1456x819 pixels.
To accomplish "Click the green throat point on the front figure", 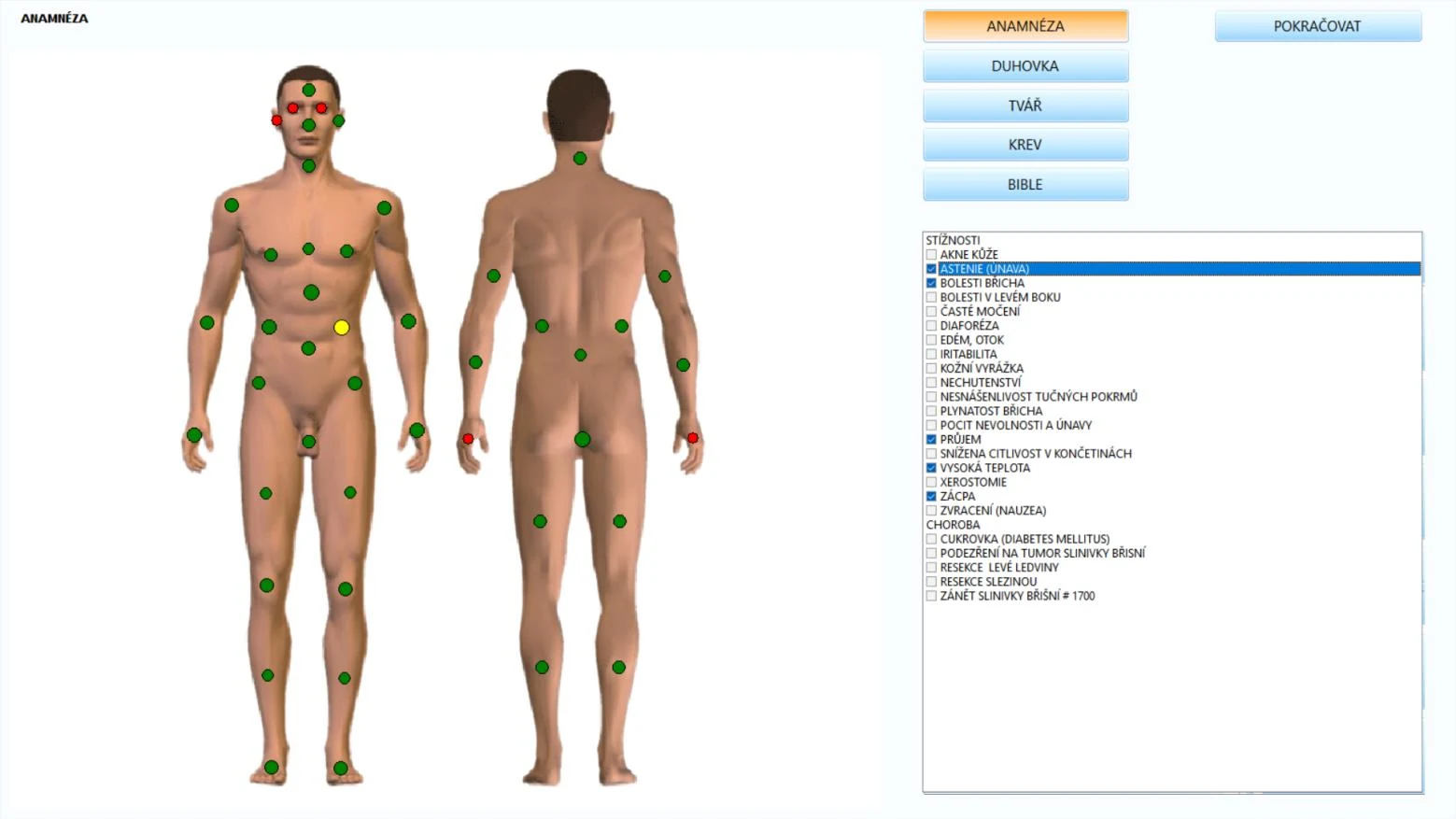I will pos(309,166).
